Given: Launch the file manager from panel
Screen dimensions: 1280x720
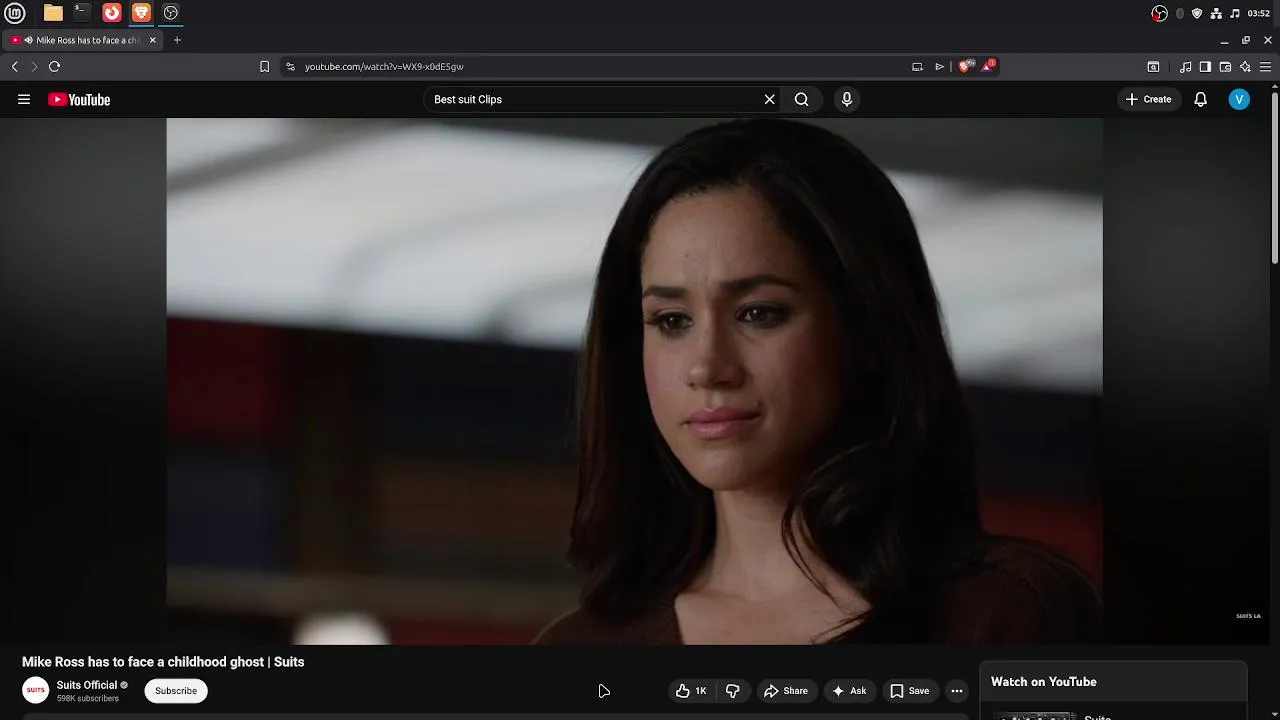Looking at the screenshot, I should (x=53, y=13).
